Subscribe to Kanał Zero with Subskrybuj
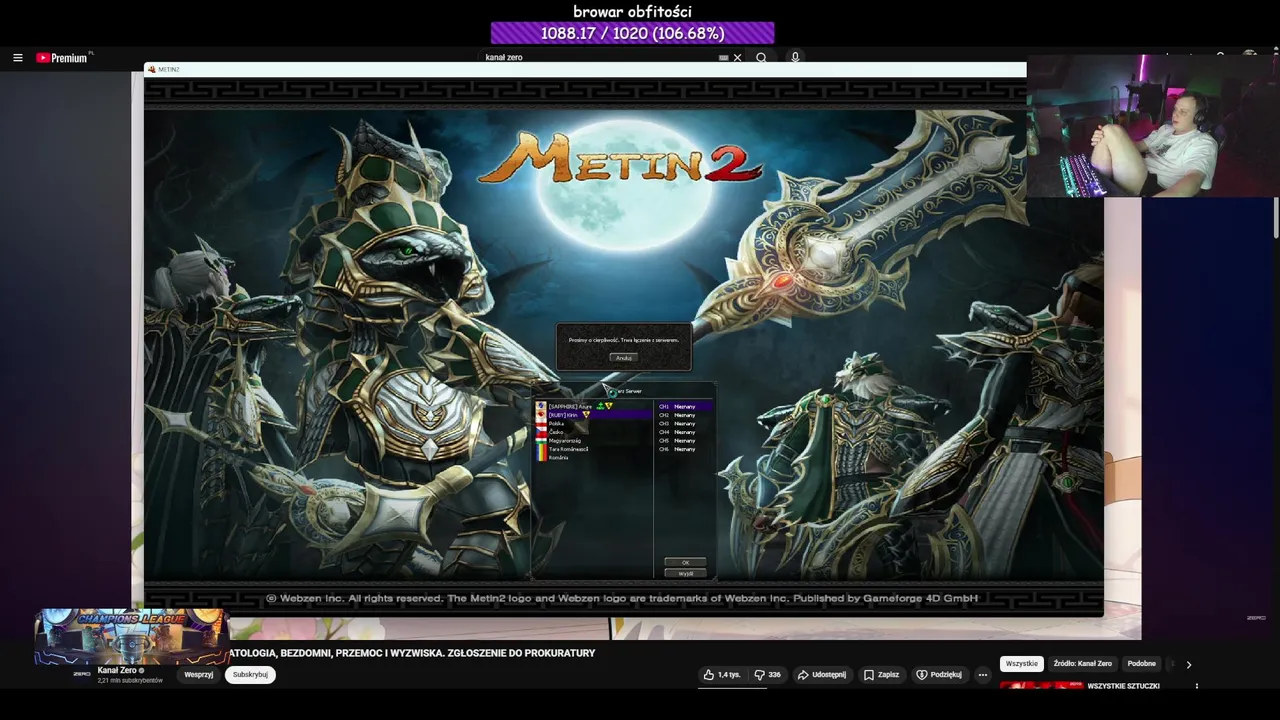 pos(250,675)
